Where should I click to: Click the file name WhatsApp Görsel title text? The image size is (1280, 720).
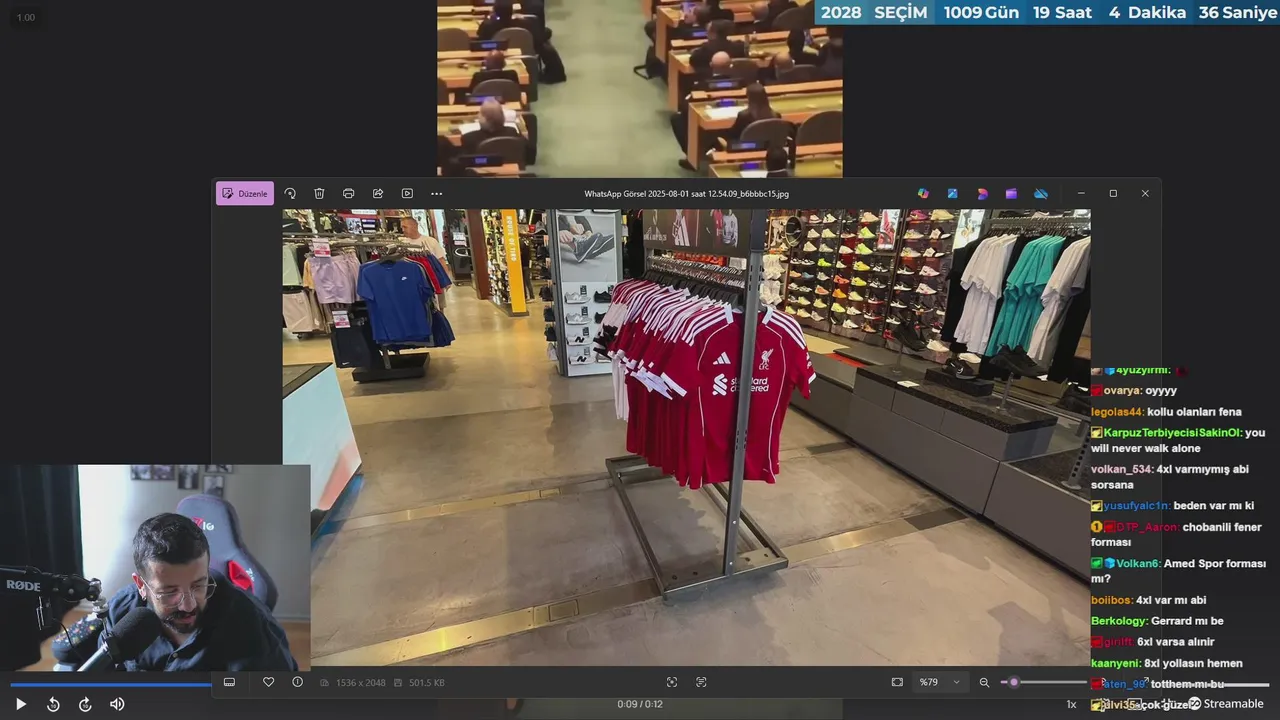[686, 193]
